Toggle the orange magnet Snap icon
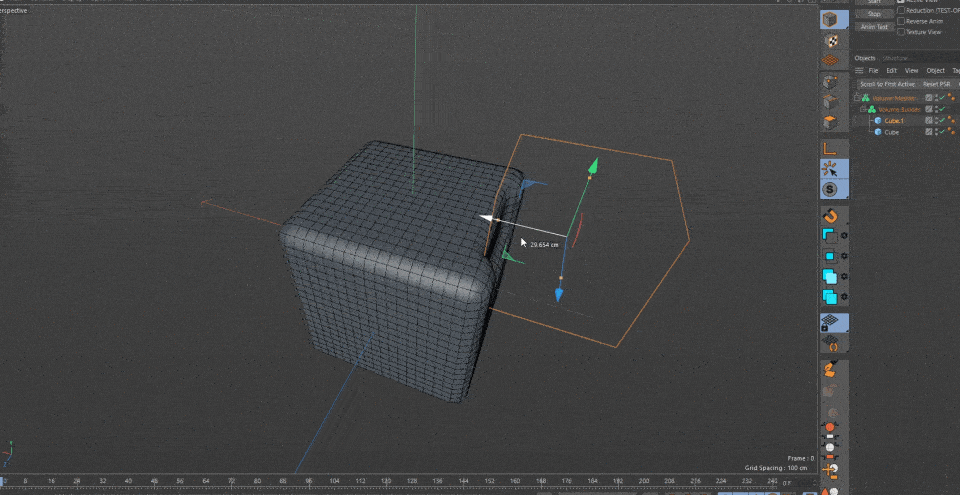Image resolution: width=960 pixels, height=495 pixels. 829,215
